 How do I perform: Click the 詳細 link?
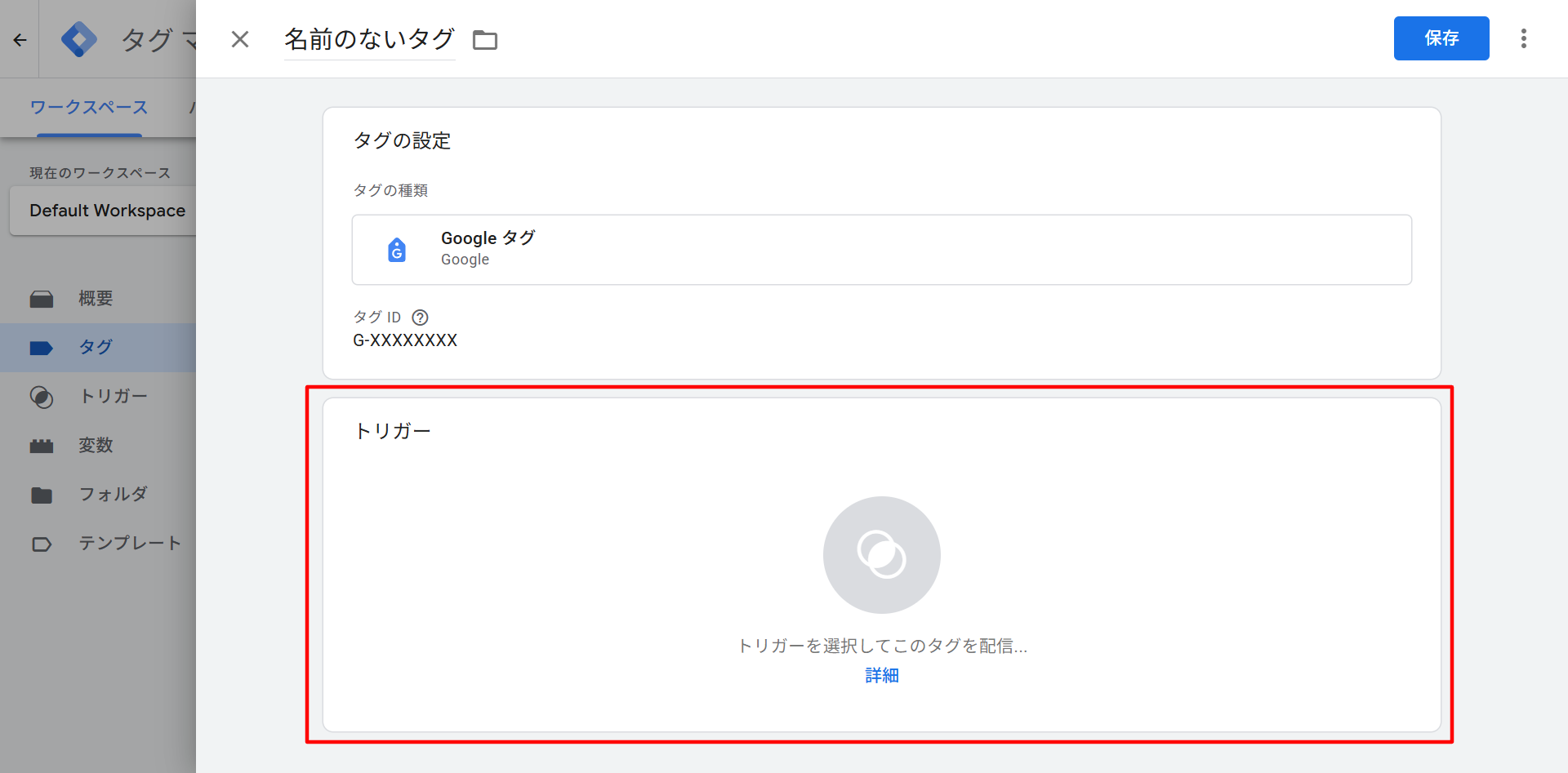(881, 675)
